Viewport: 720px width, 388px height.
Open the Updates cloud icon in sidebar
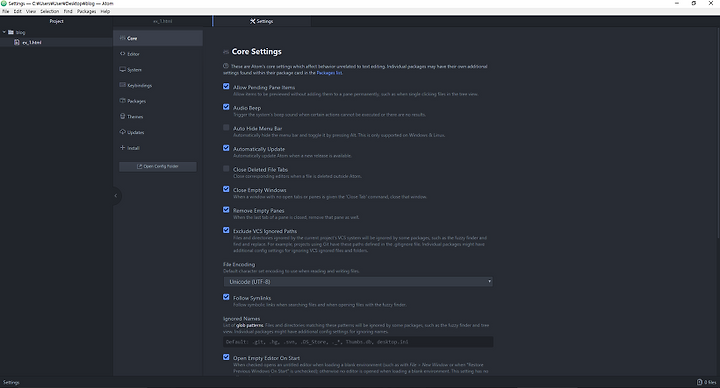click(123, 132)
